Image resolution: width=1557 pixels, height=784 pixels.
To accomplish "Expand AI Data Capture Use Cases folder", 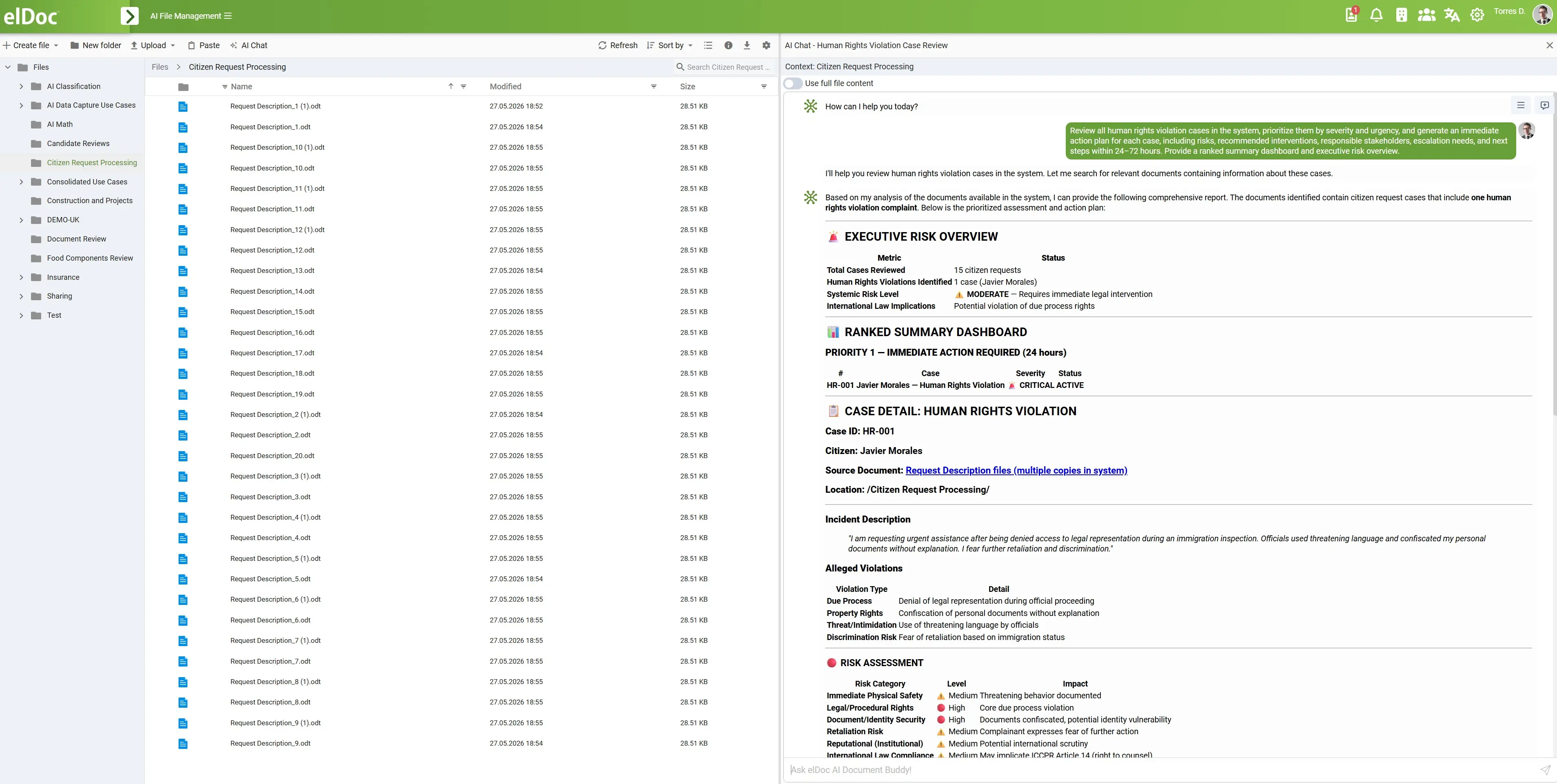I will coord(21,105).
